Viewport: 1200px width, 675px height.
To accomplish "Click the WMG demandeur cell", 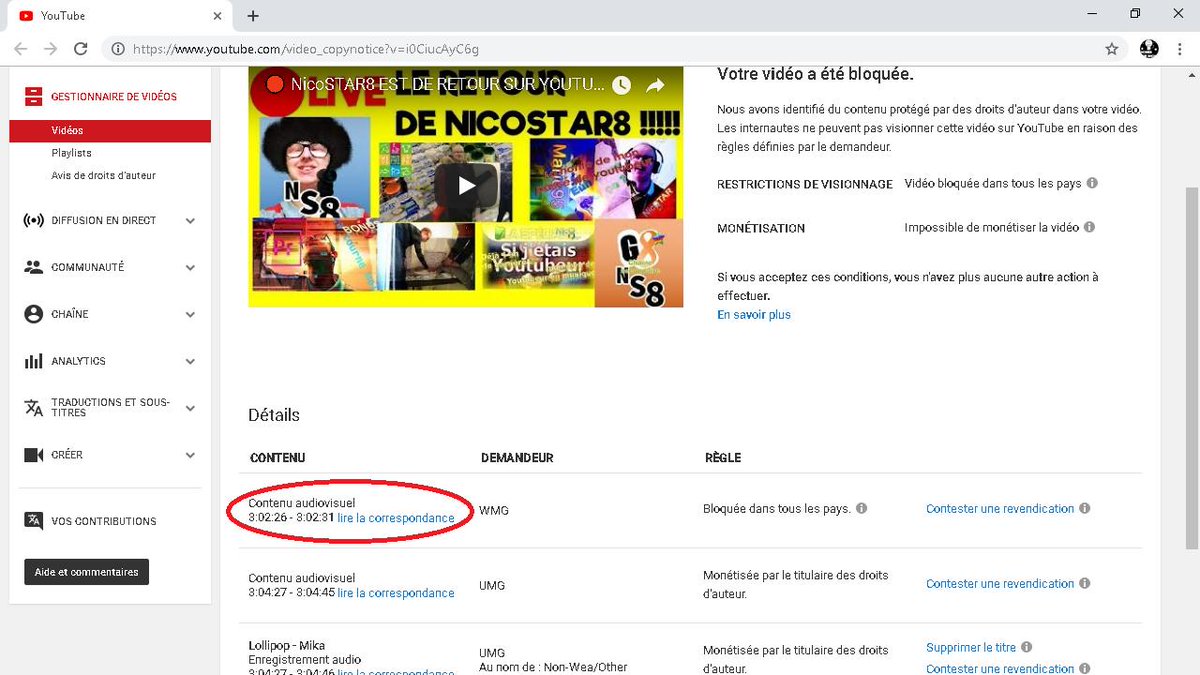I will coord(494,510).
